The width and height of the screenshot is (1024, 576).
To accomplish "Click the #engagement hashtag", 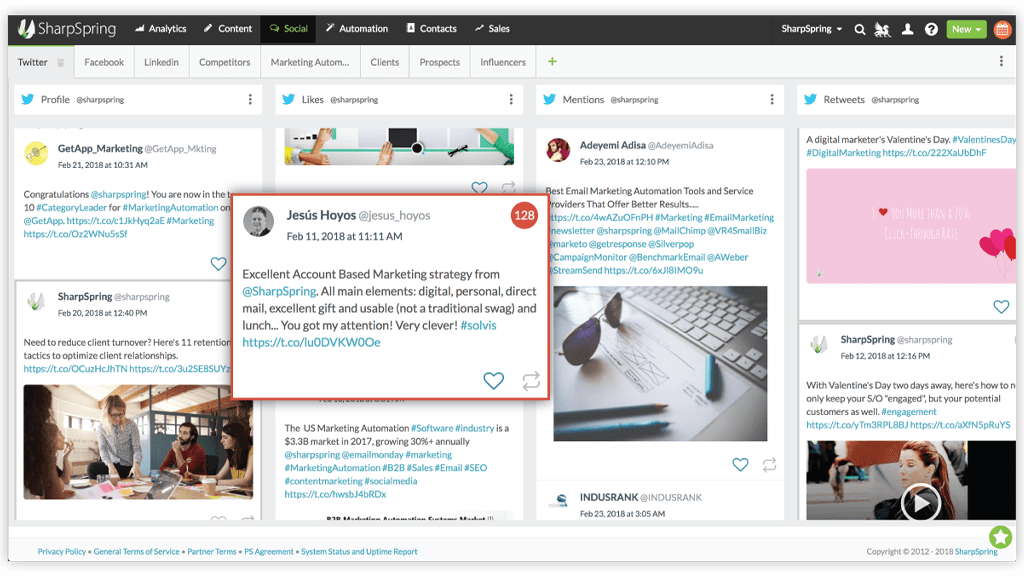I will [908, 412].
